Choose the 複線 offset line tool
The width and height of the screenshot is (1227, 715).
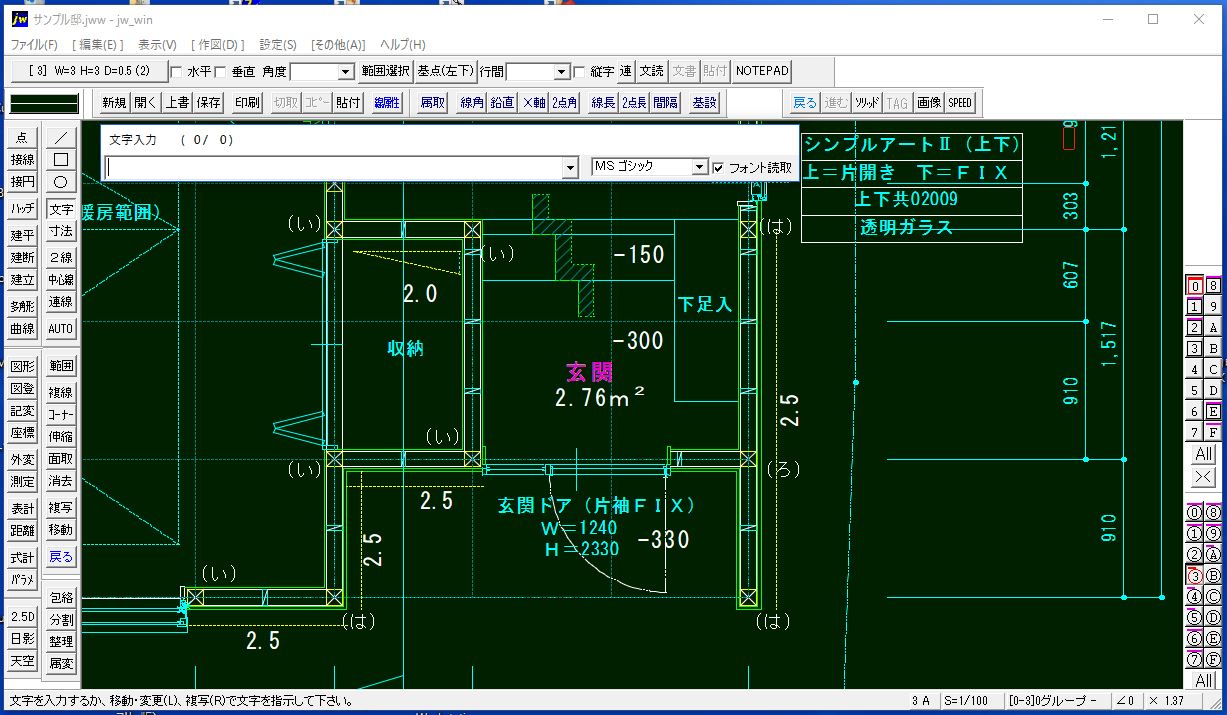[x=61, y=392]
